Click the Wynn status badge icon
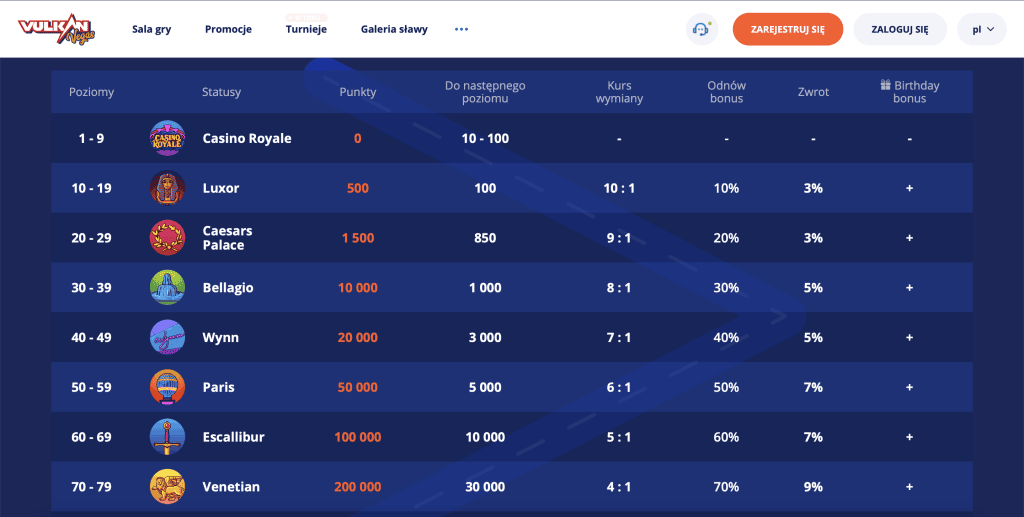Image resolution: width=1024 pixels, height=517 pixels. pos(167,337)
